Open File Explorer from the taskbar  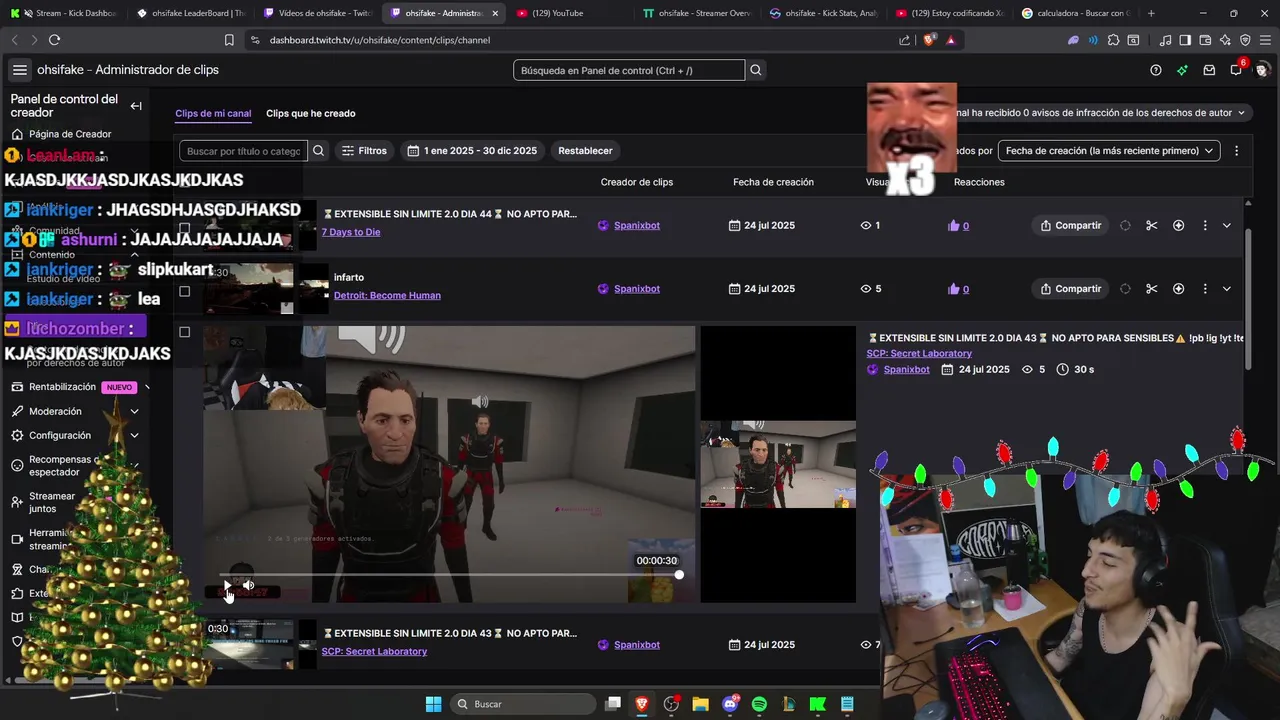(700, 704)
